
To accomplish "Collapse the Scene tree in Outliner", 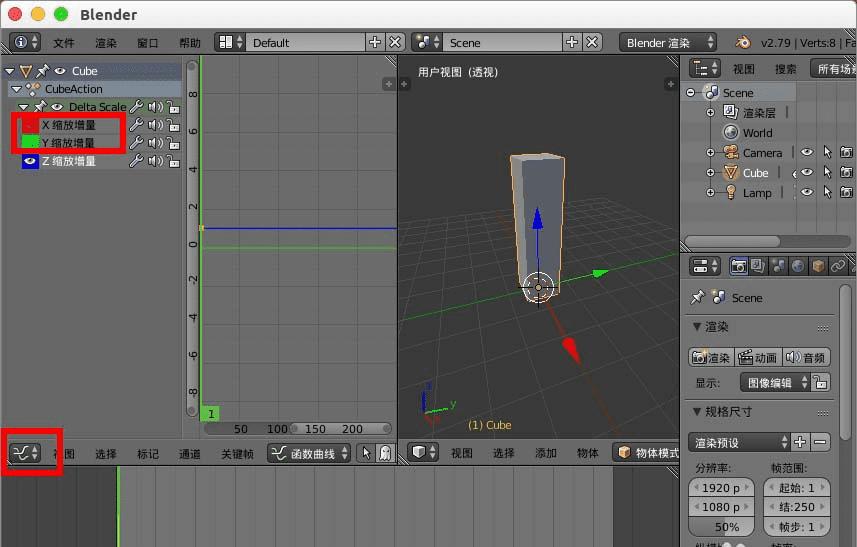I will [691, 93].
